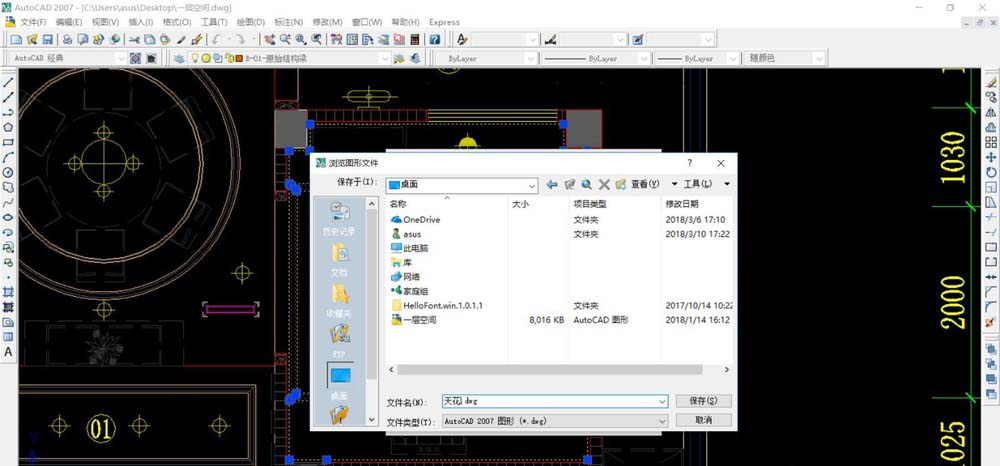Open Layer Properties Manager icon
The width and height of the screenshot is (1000, 466).
[x=179, y=59]
